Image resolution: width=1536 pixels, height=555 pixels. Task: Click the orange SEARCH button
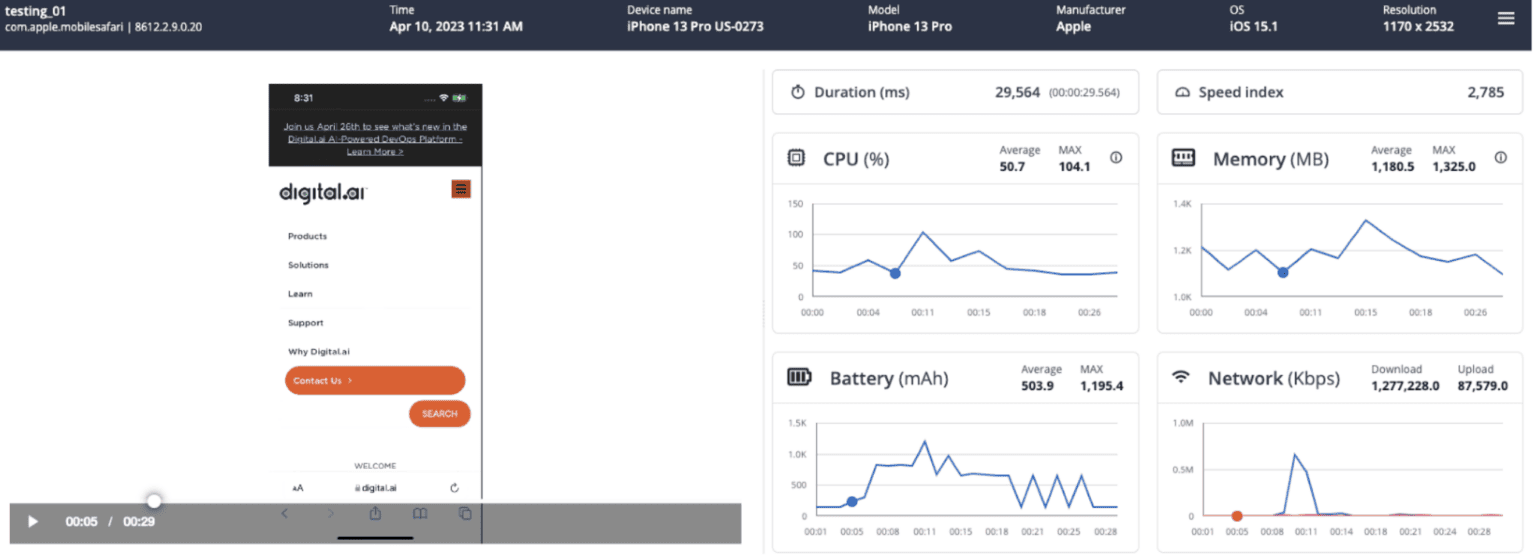pos(439,414)
